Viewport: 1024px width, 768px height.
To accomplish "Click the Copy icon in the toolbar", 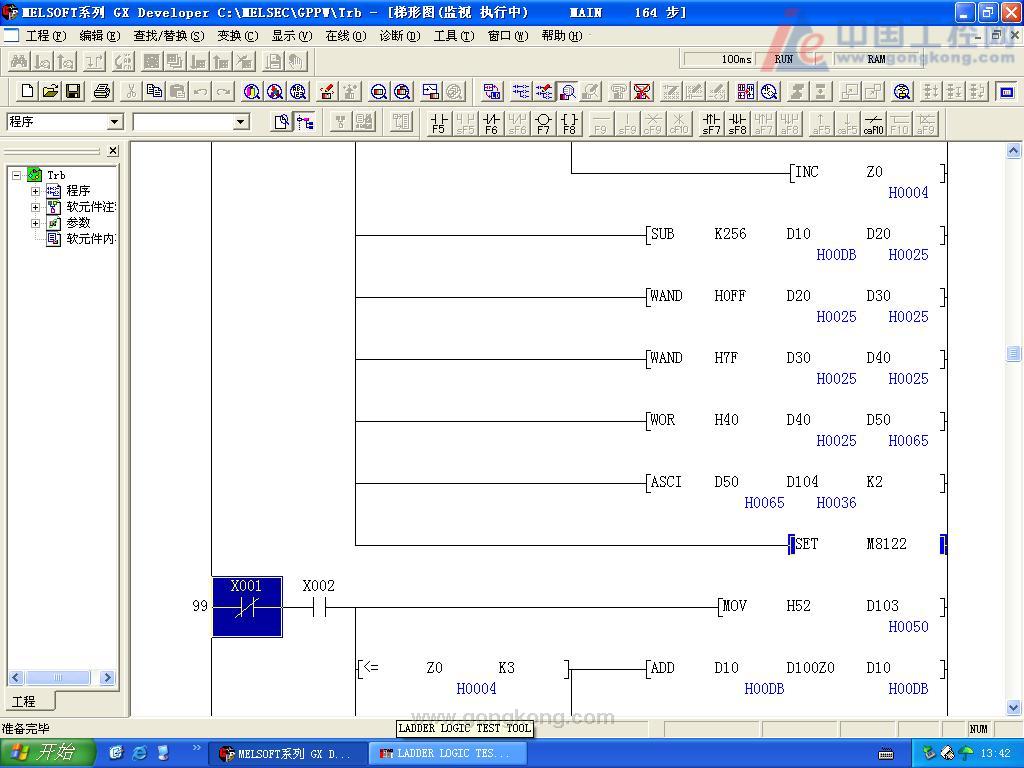I will (154, 92).
